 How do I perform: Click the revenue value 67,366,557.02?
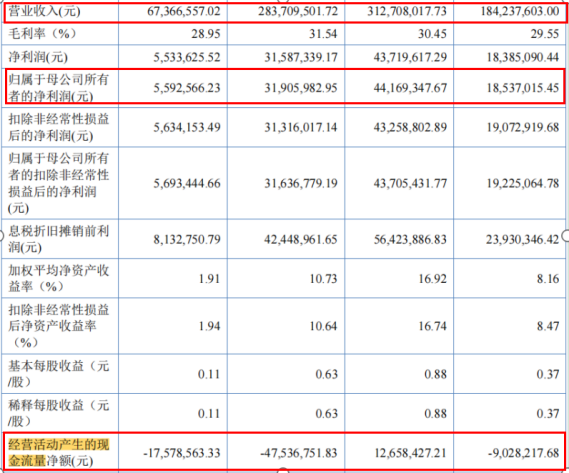(184, 11)
